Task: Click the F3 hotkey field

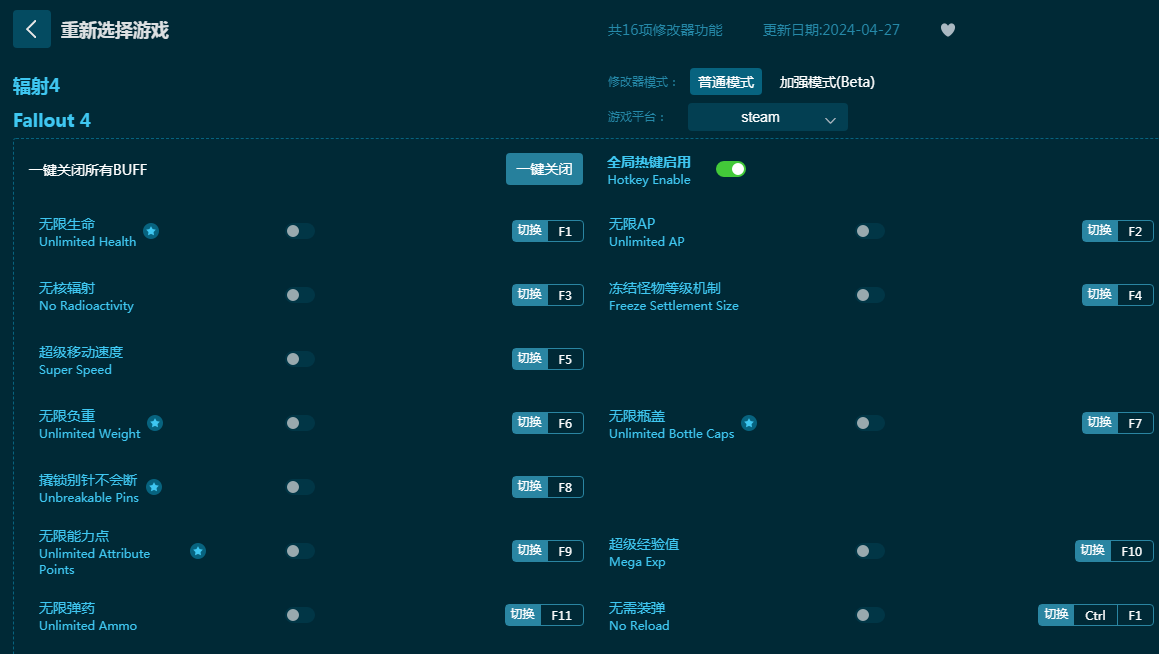Action: [x=565, y=295]
